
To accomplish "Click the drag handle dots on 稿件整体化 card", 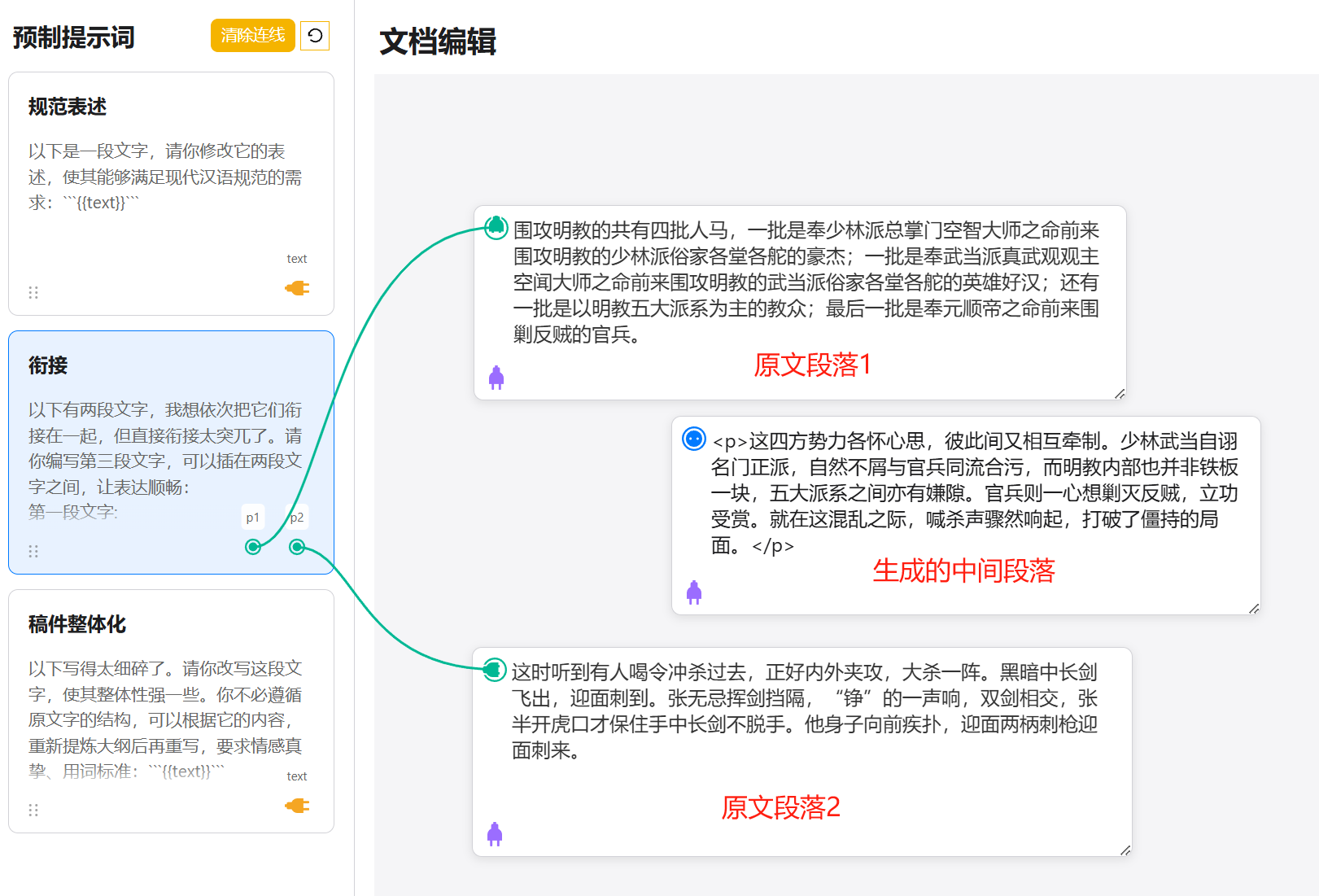I will click(33, 810).
